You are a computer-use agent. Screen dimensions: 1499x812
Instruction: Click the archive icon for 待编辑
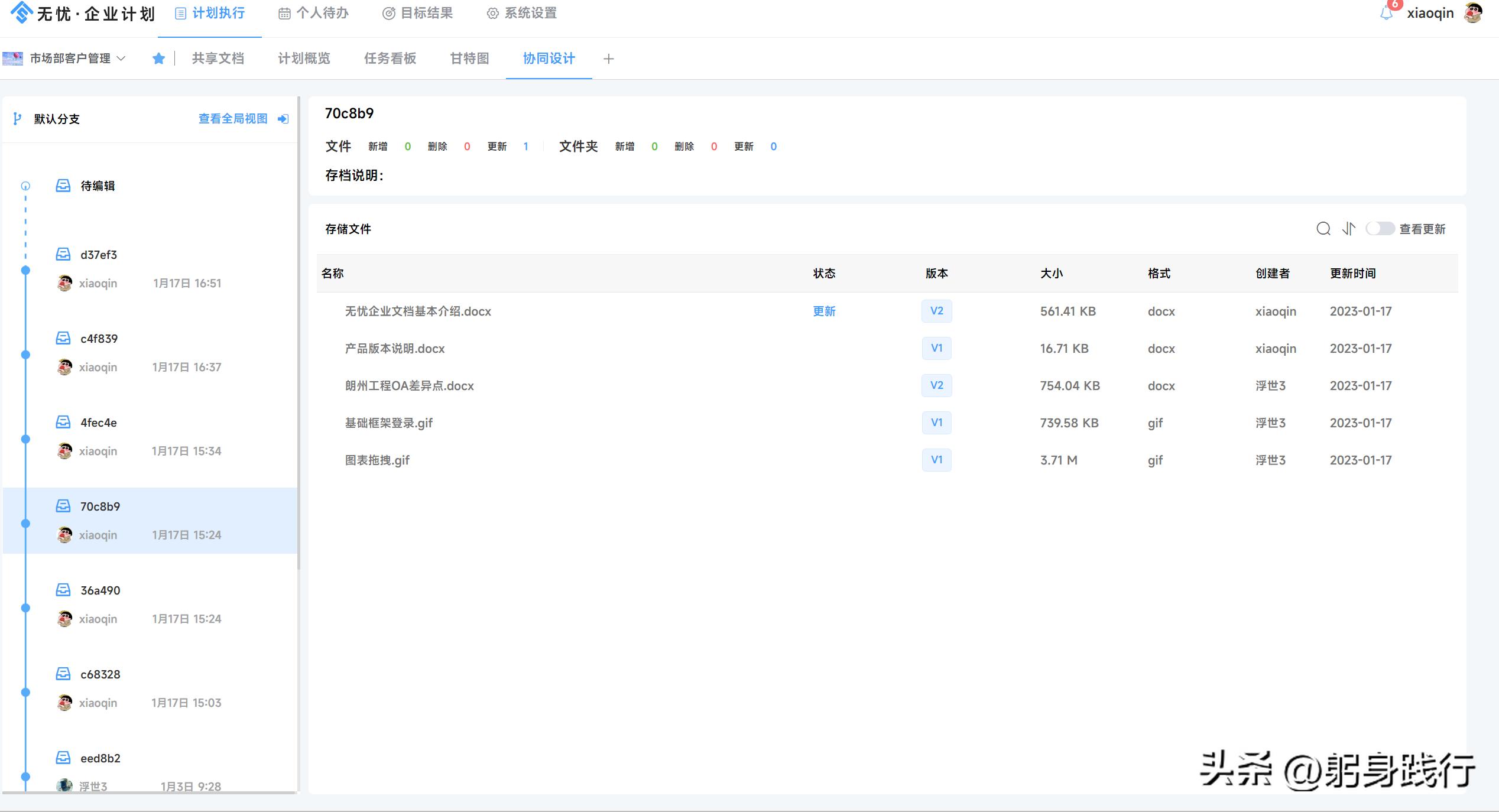(63, 186)
